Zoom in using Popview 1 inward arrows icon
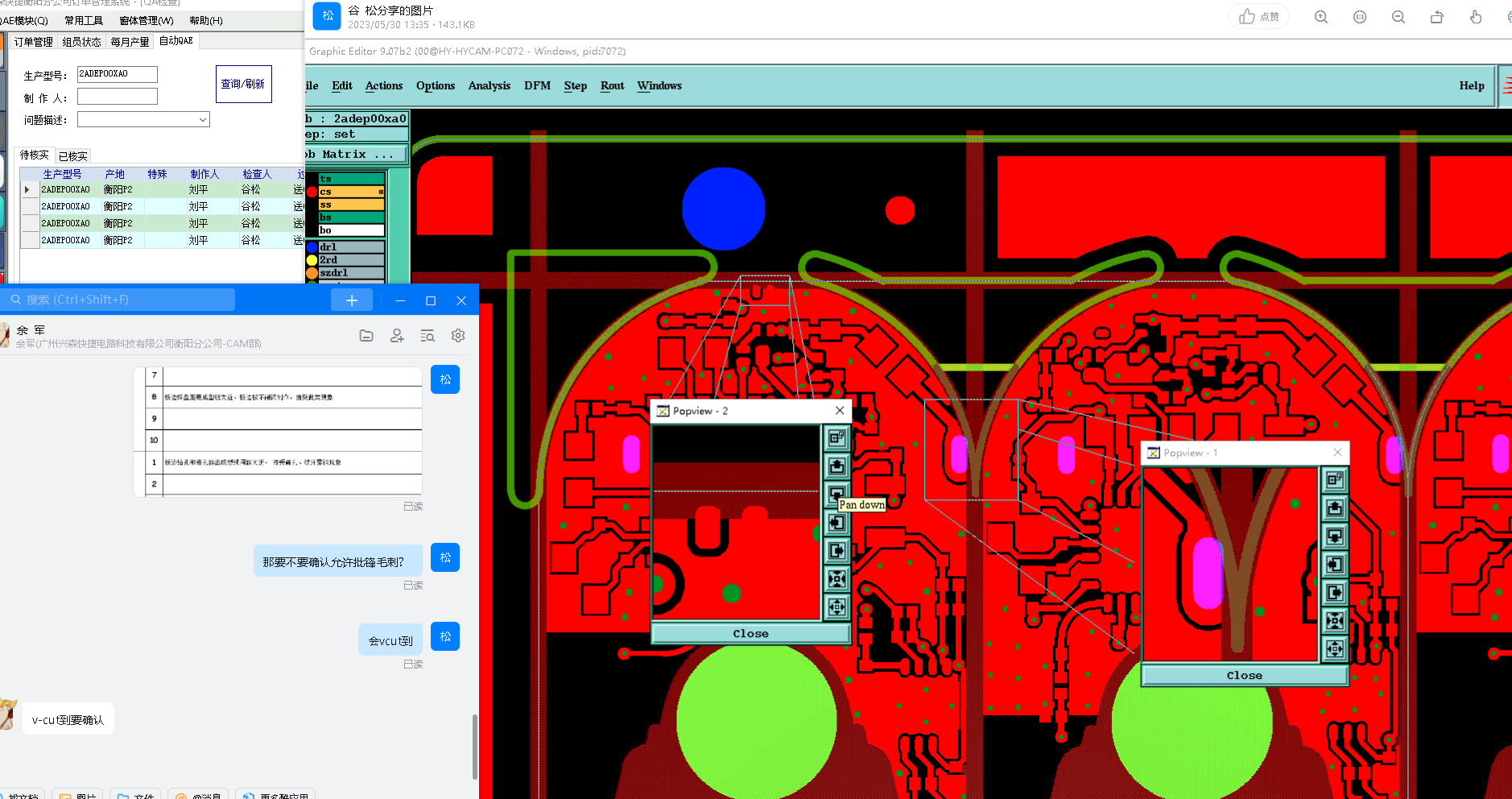 point(1334,620)
